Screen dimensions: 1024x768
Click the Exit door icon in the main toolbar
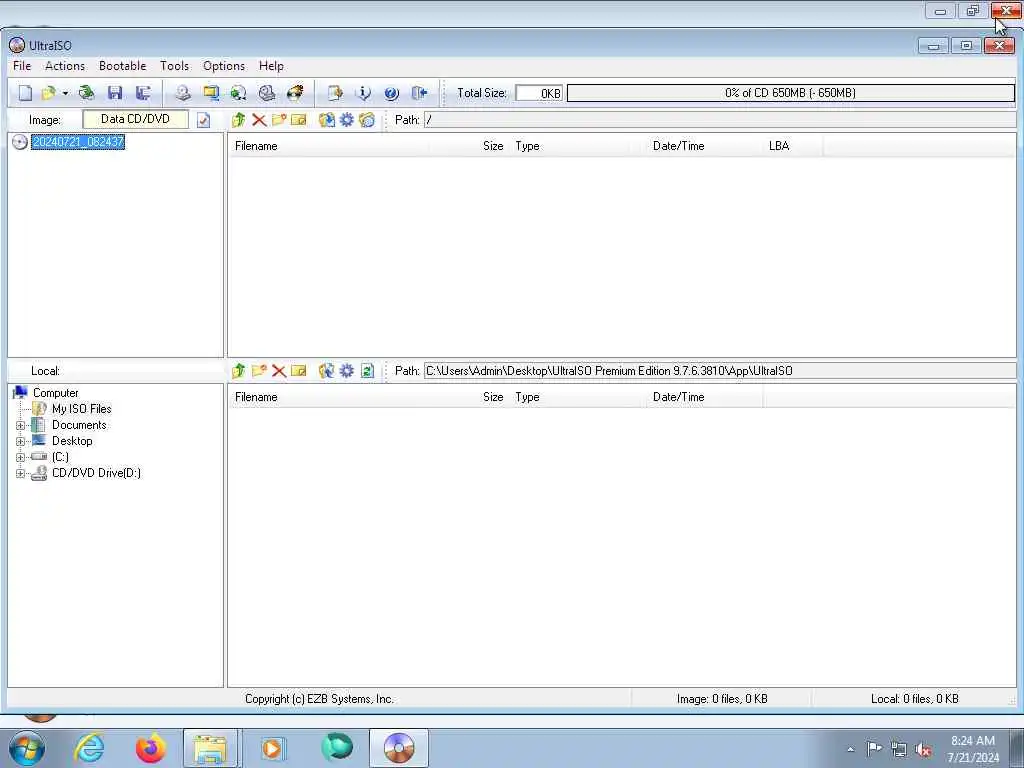coord(419,93)
